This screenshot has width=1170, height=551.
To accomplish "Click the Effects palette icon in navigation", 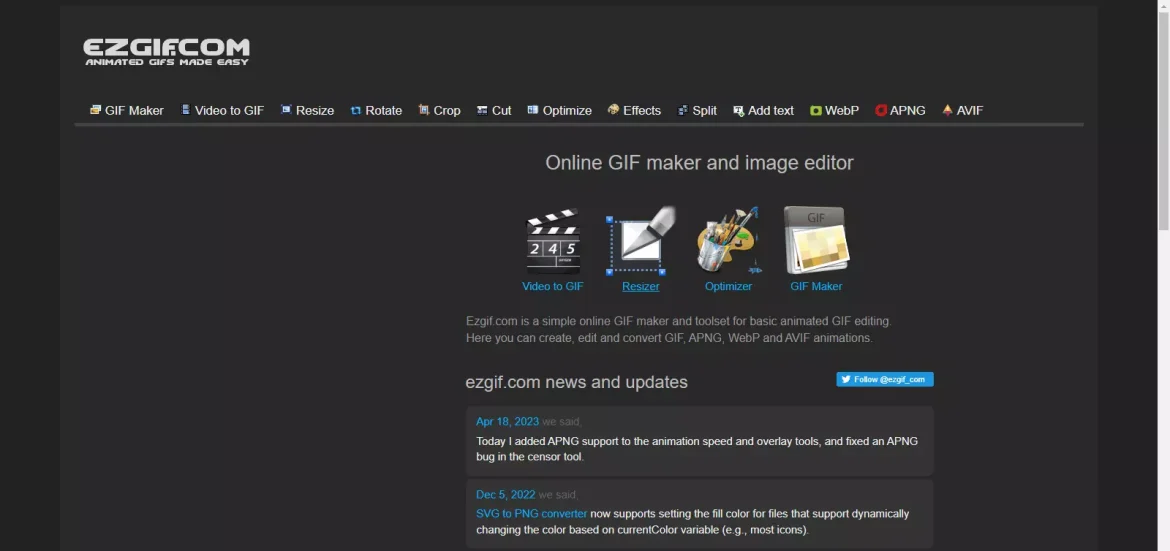I will coord(613,110).
